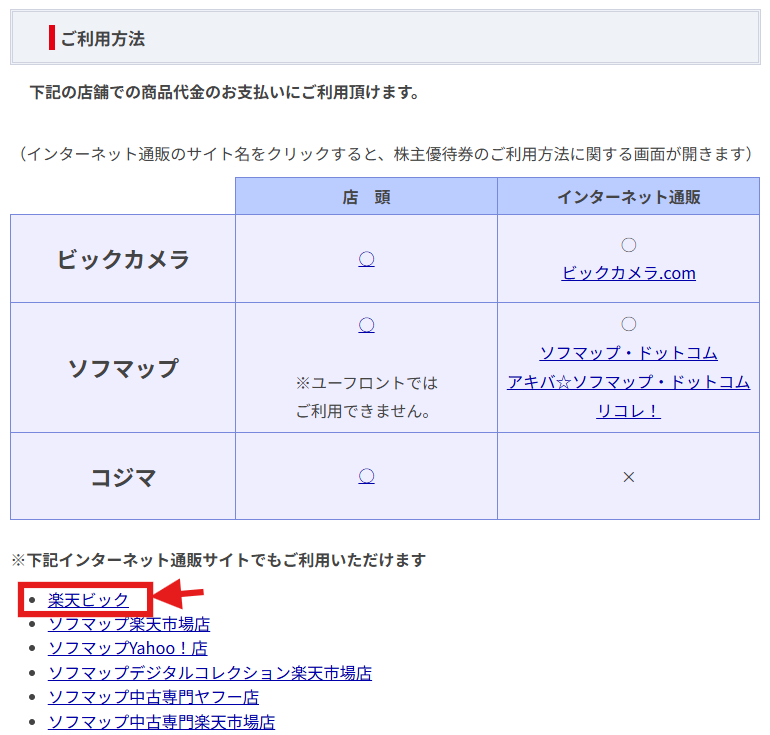Open the ビックカメラ.com link
The image size is (770, 735).
[629, 273]
